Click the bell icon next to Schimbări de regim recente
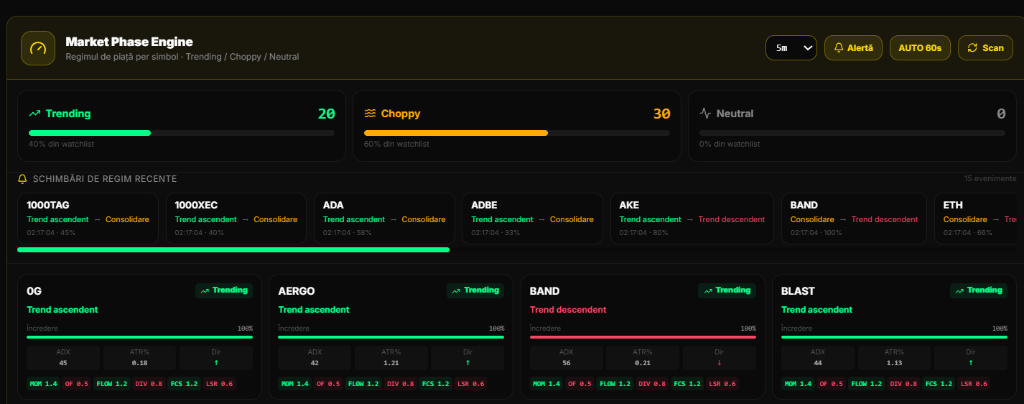Viewport: 1024px width, 404px height. pos(23,179)
